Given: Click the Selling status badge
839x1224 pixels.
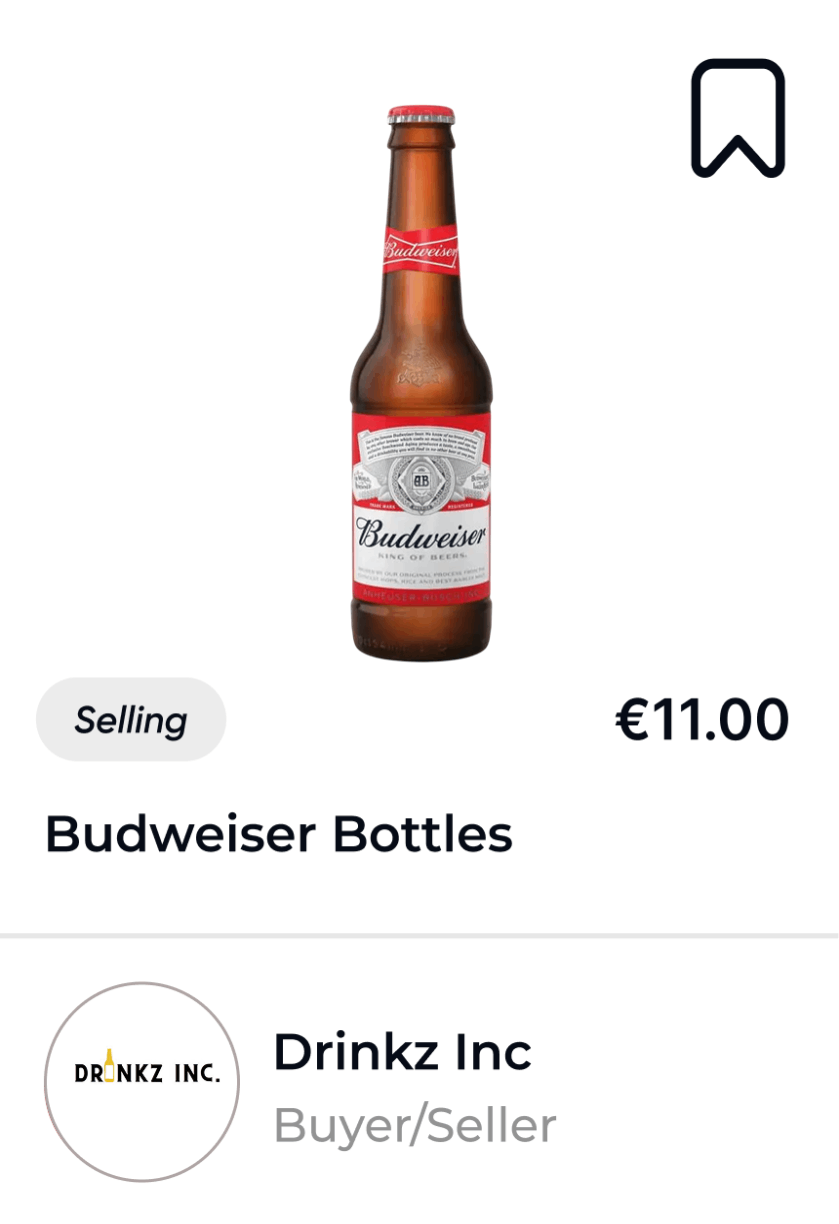Looking at the screenshot, I should tap(131, 720).
